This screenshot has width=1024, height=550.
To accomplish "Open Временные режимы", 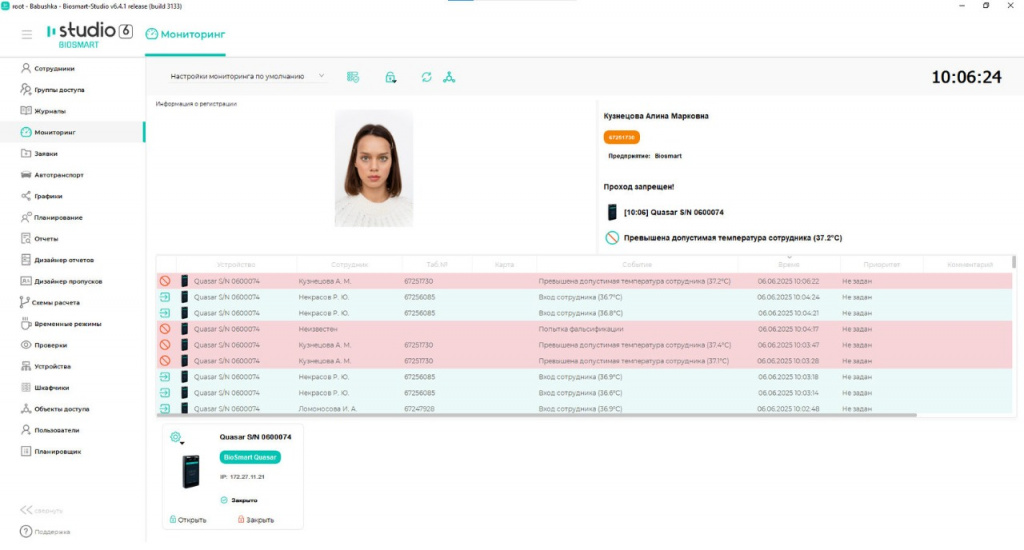I will (61, 324).
